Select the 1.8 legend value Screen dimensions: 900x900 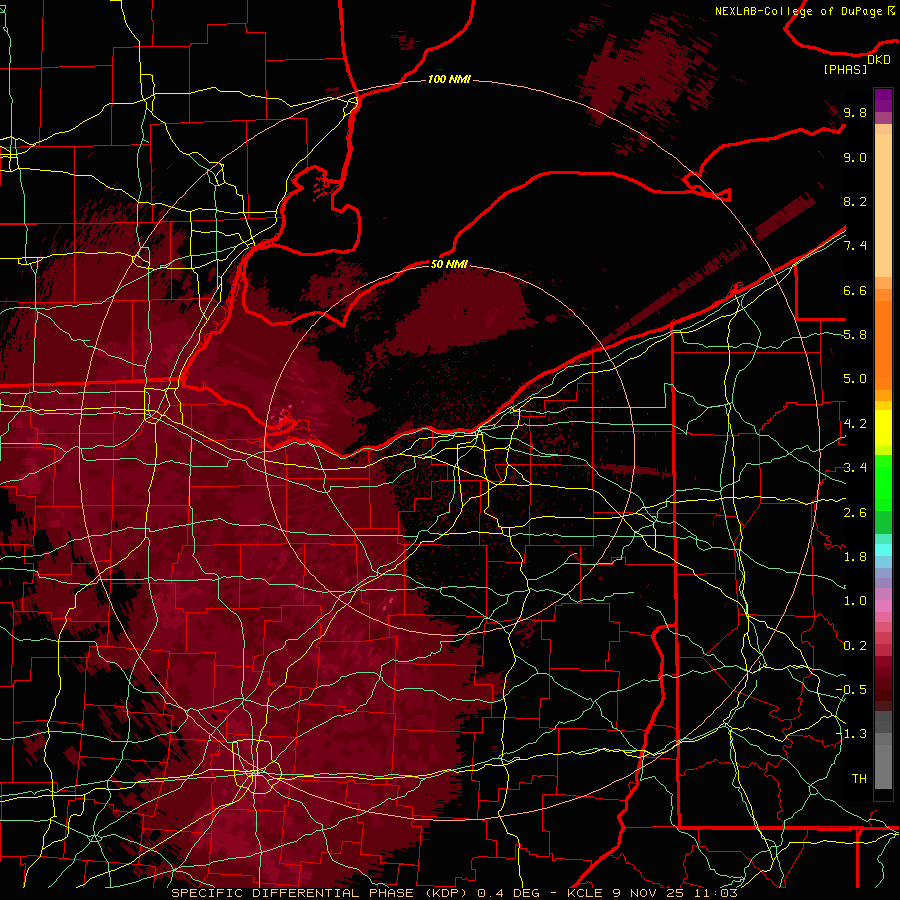855,557
